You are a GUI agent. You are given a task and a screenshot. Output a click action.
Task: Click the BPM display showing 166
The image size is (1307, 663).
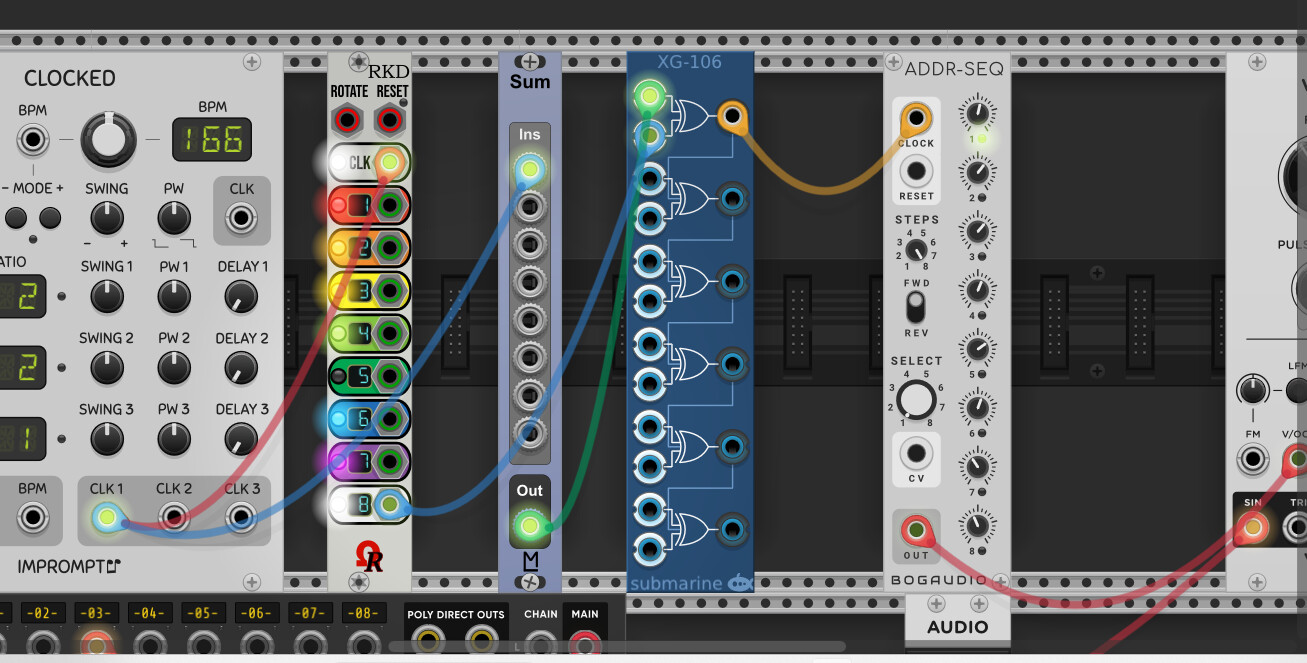(x=212, y=140)
